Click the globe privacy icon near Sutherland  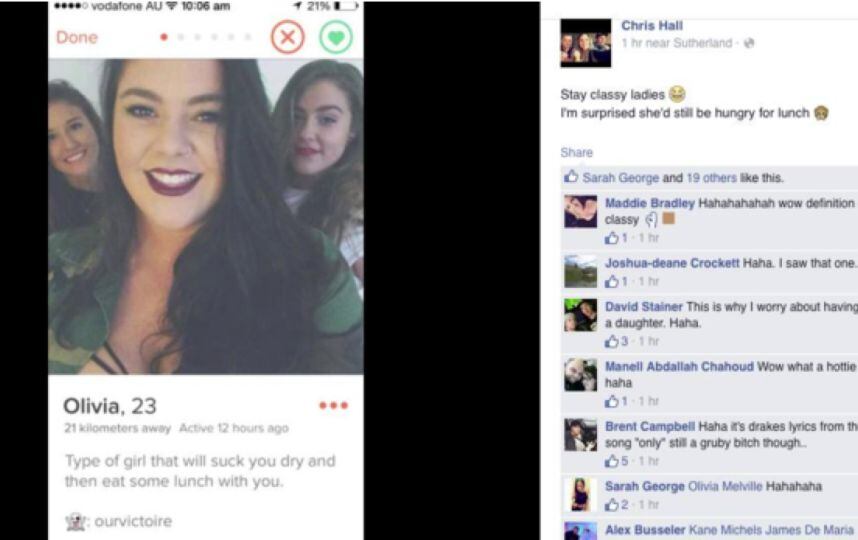click(x=749, y=43)
